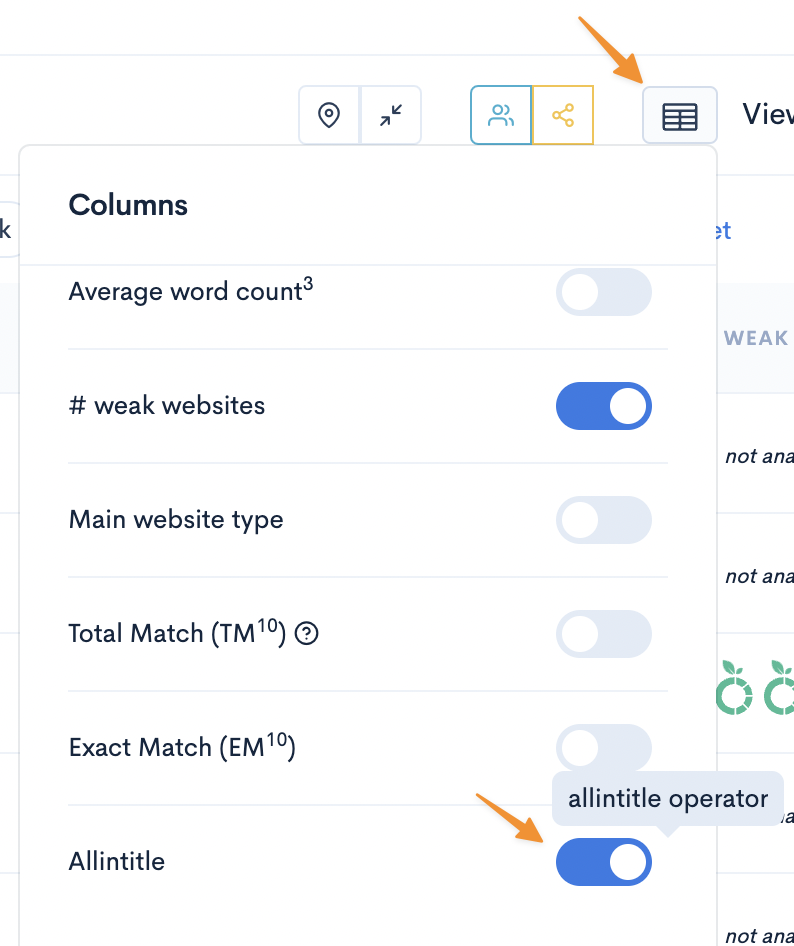Screen dimensions: 794x946
Task: Turn on Main website type column
Action: (603, 520)
